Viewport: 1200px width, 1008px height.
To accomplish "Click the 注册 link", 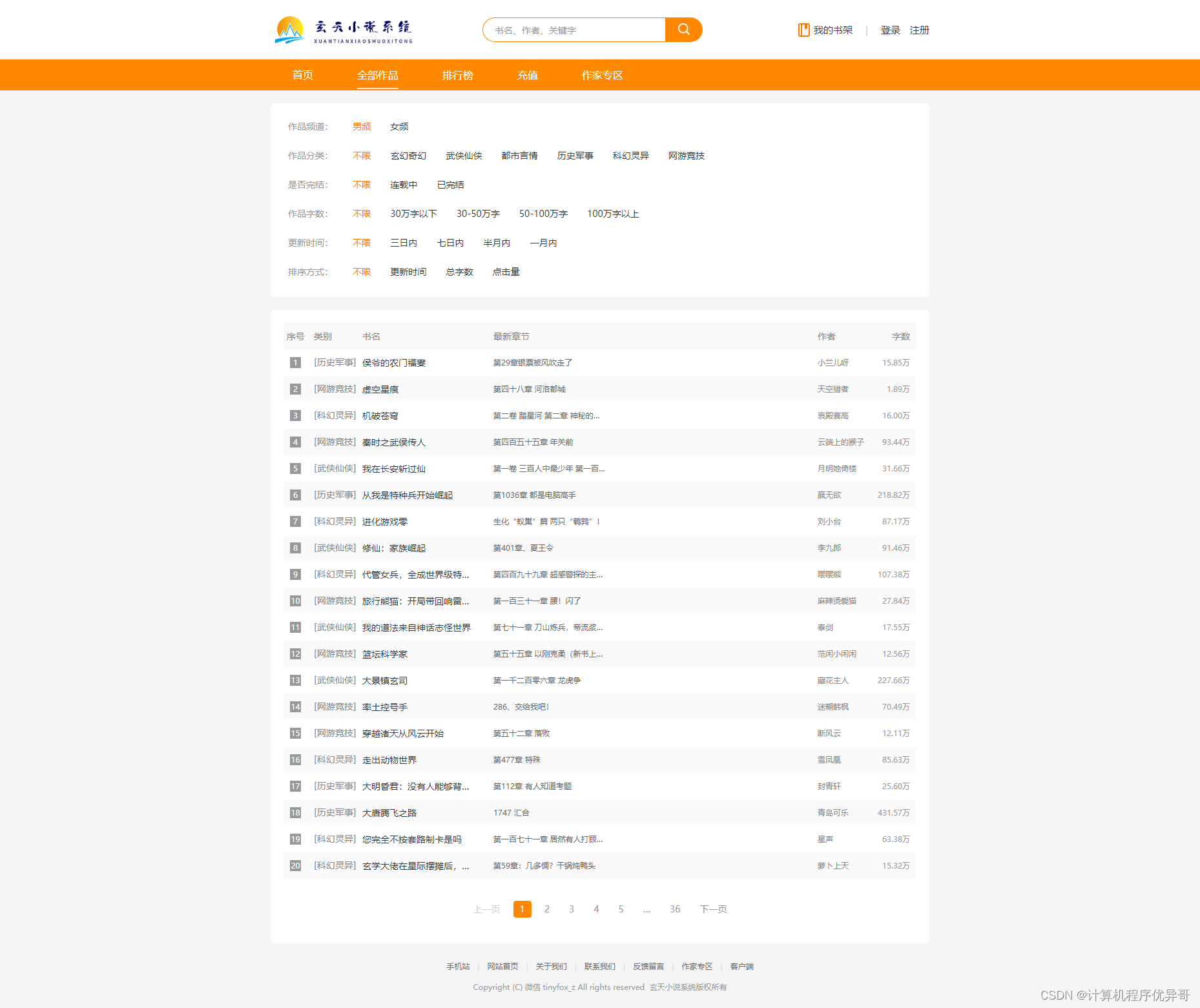I will click(919, 30).
